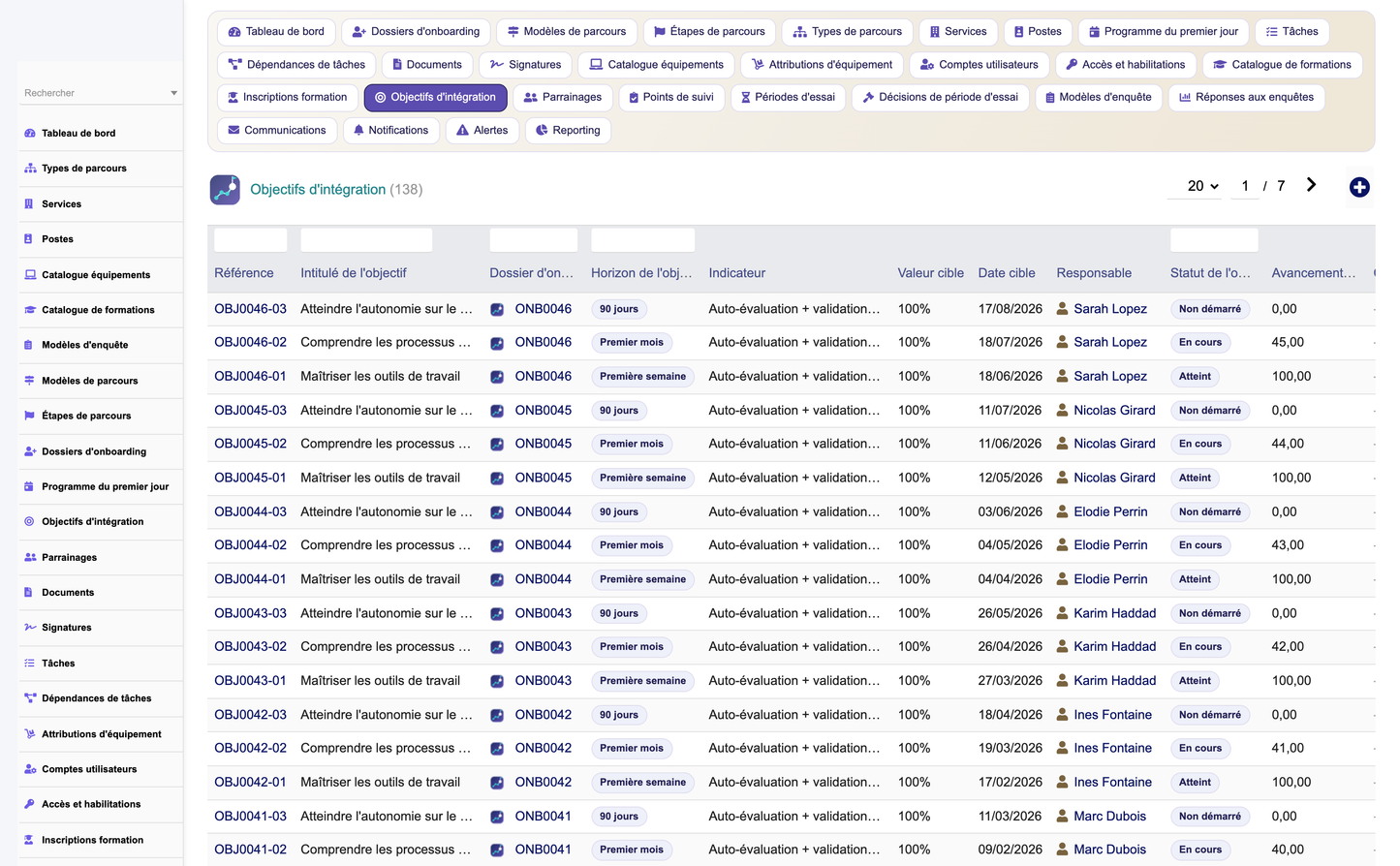
Task: Click person icon next to Sarah Lopez in OBJ0046-02 row
Action: coord(1063,342)
